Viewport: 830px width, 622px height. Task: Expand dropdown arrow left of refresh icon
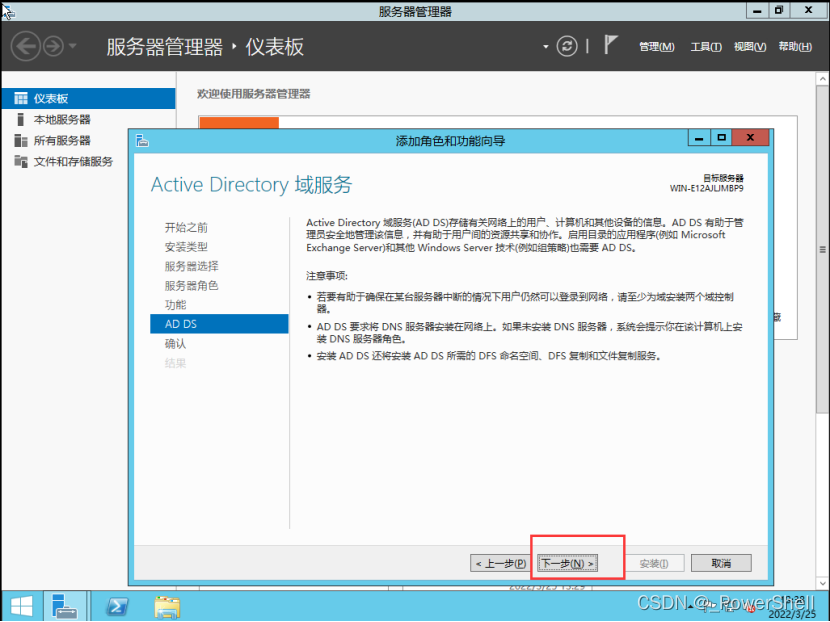coord(546,47)
